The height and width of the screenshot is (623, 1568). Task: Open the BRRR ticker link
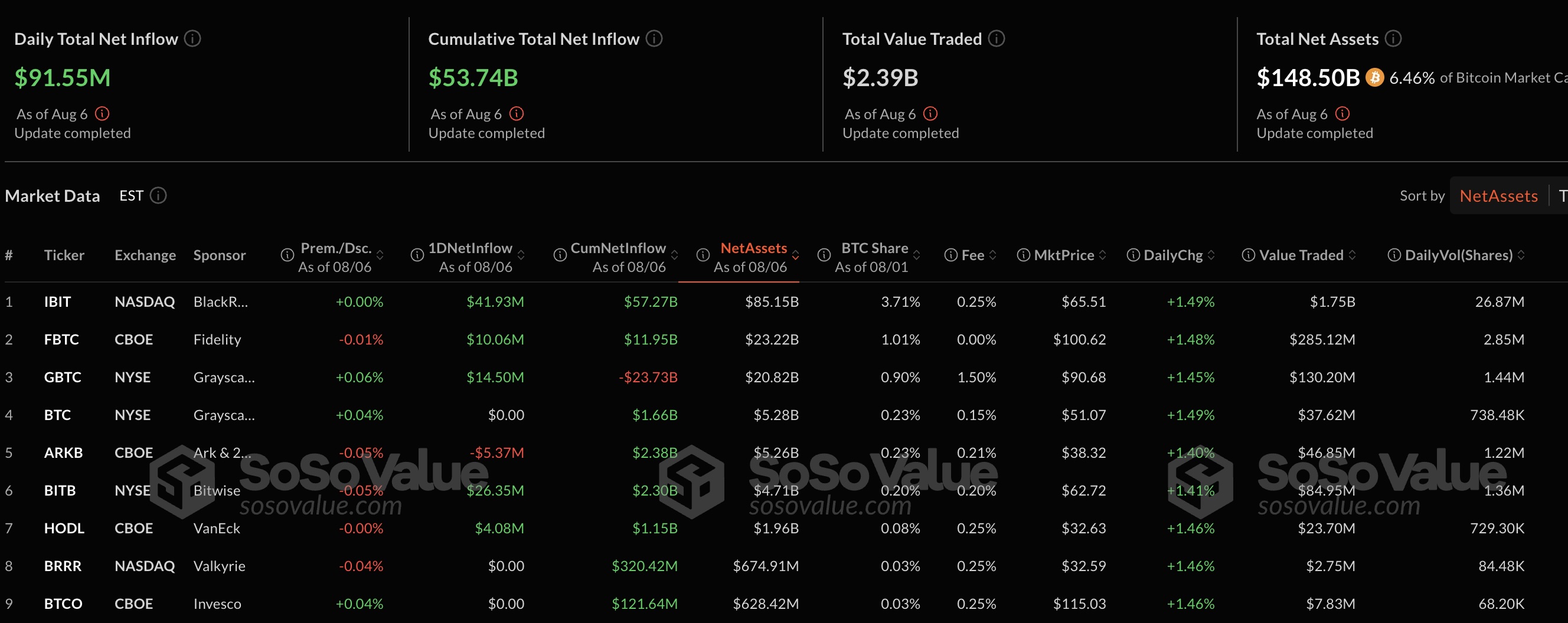tap(63, 566)
